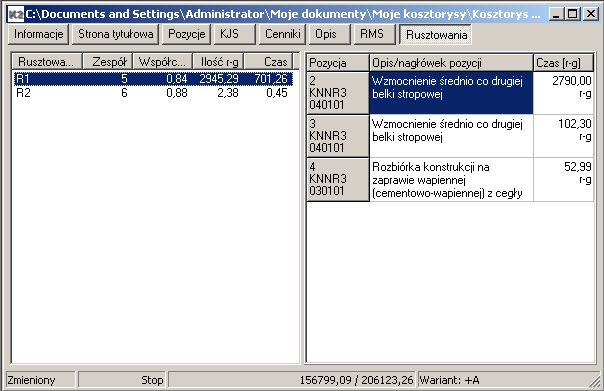Click Wzmocnienie description for position 3
The image size is (604, 391).
click(x=451, y=136)
